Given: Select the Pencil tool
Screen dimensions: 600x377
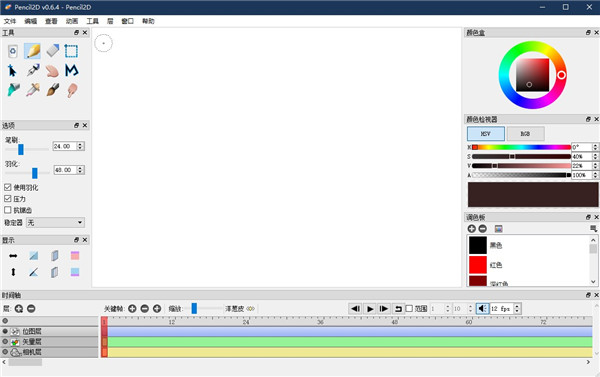Looking at the screenshot, I should tap(33, 51).
